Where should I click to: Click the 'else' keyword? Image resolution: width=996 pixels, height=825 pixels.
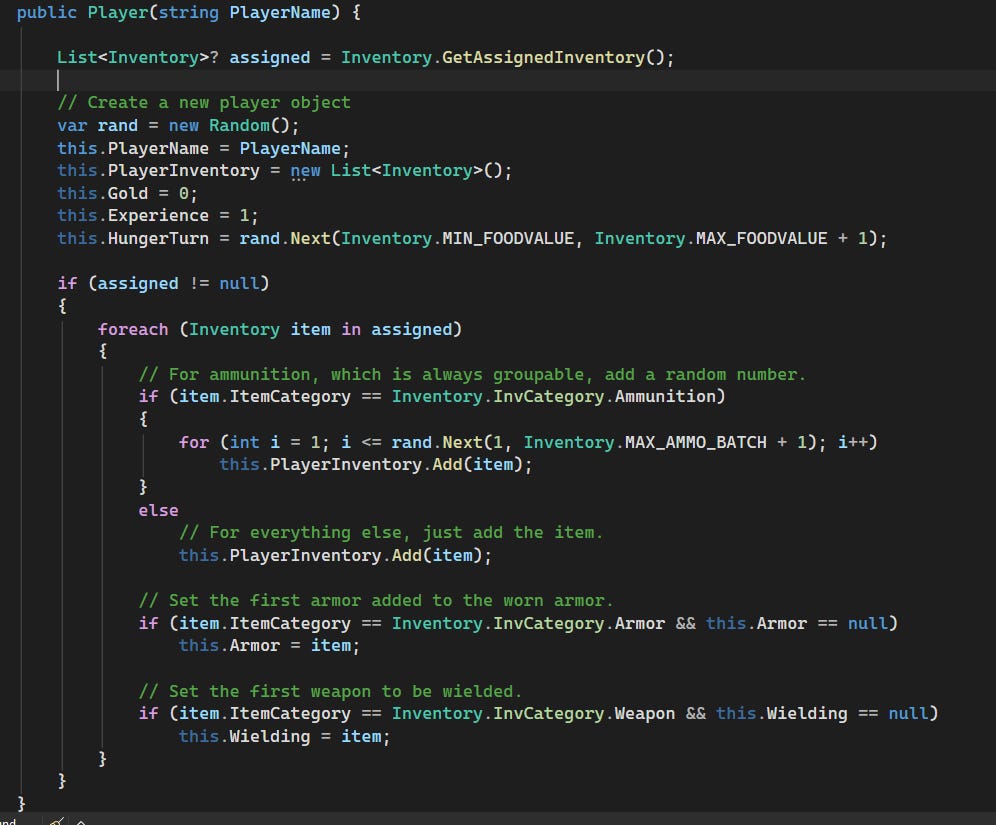click(x=159, y=510)
